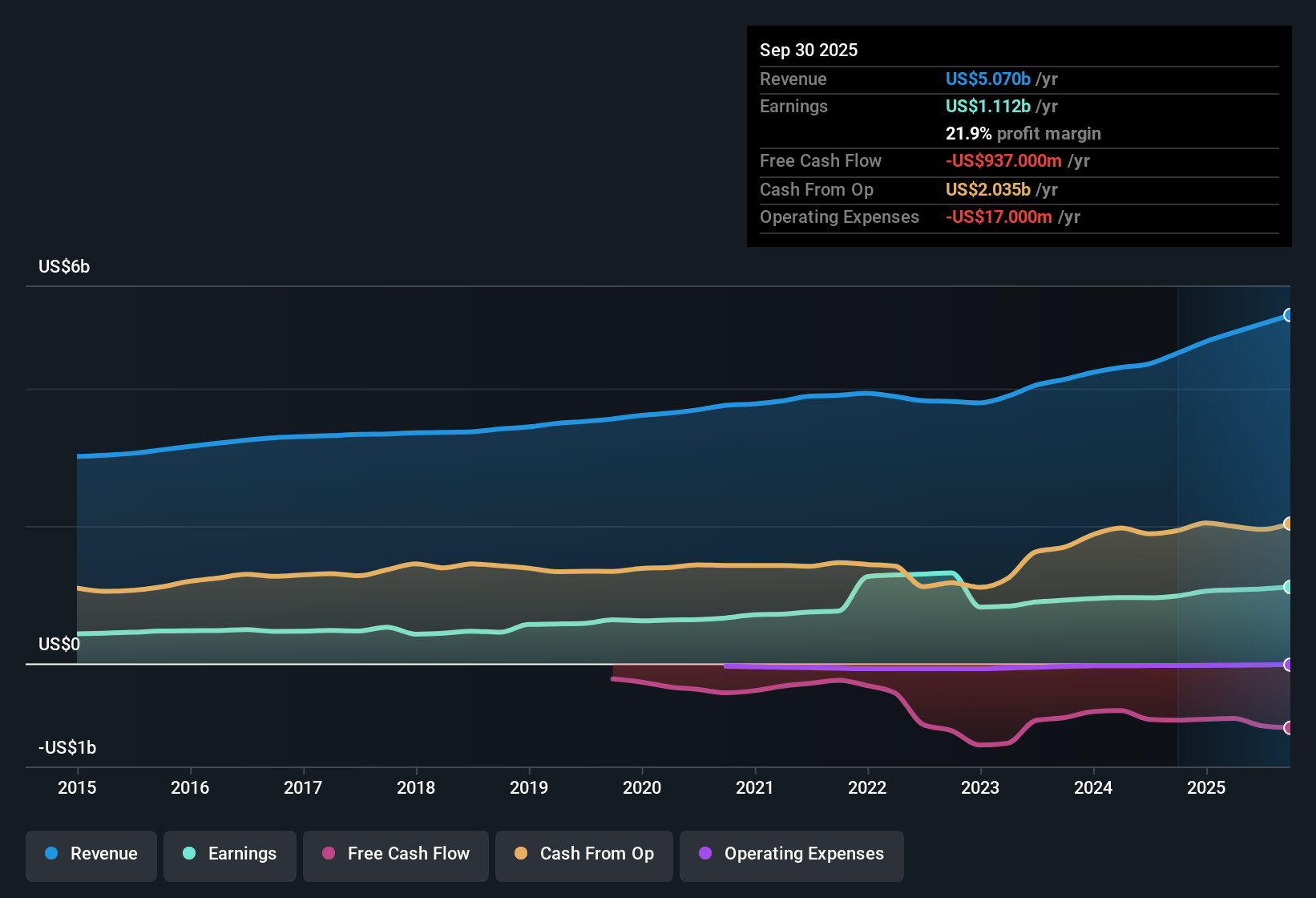The width and height of the screenshot is (1316, 898).
Task: Click the Free Cash Flow endpoint marker
Action: (1289, 728)
